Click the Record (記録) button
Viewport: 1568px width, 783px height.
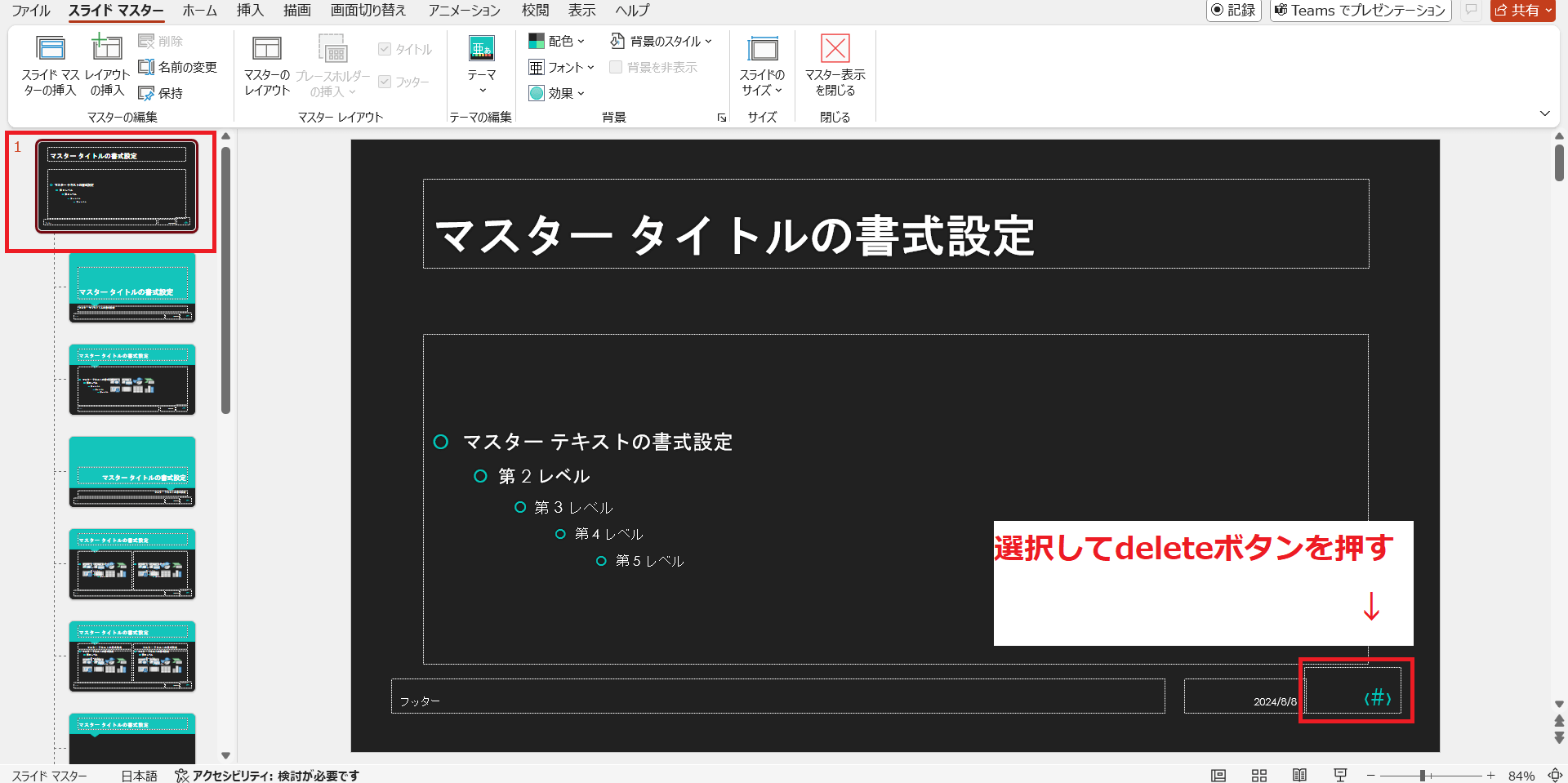pos(1234,10)
